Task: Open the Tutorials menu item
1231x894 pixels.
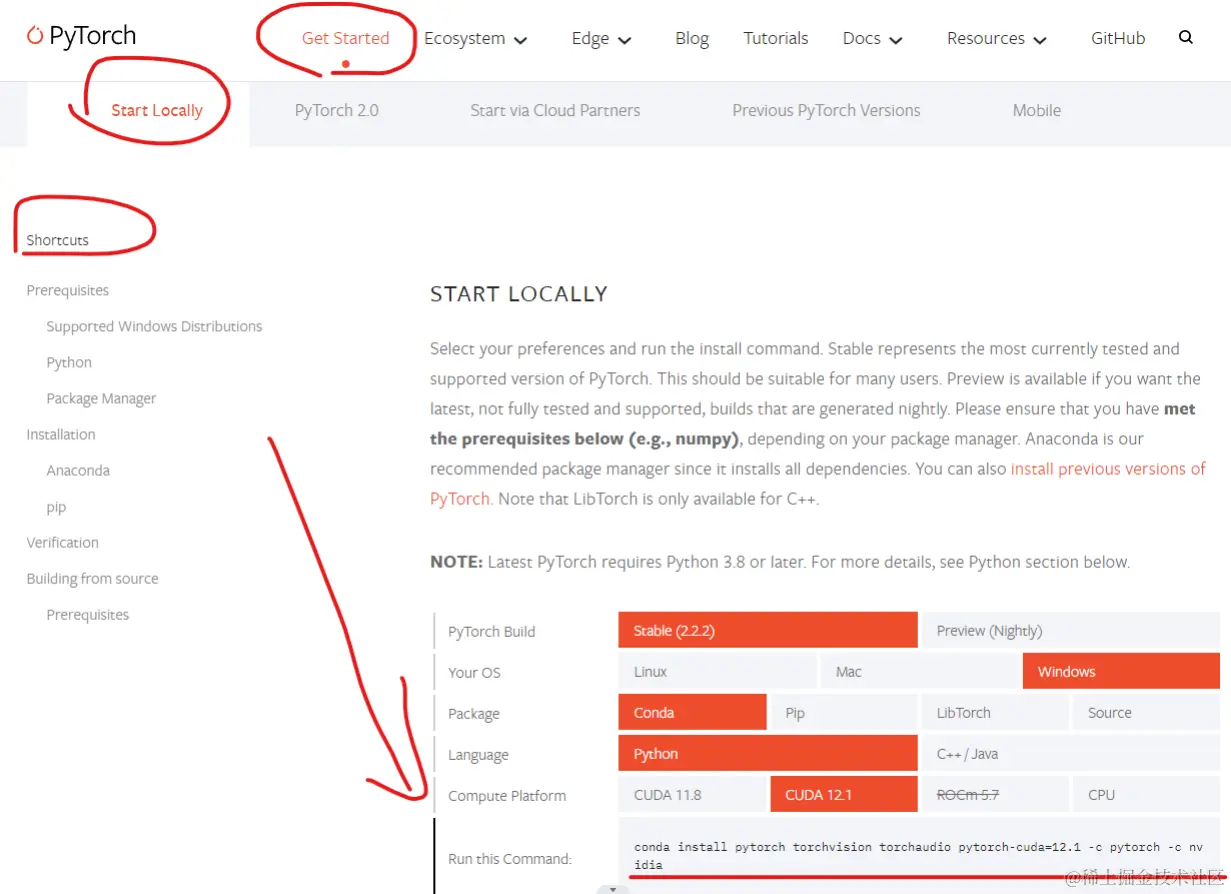Action: [776, 38]
